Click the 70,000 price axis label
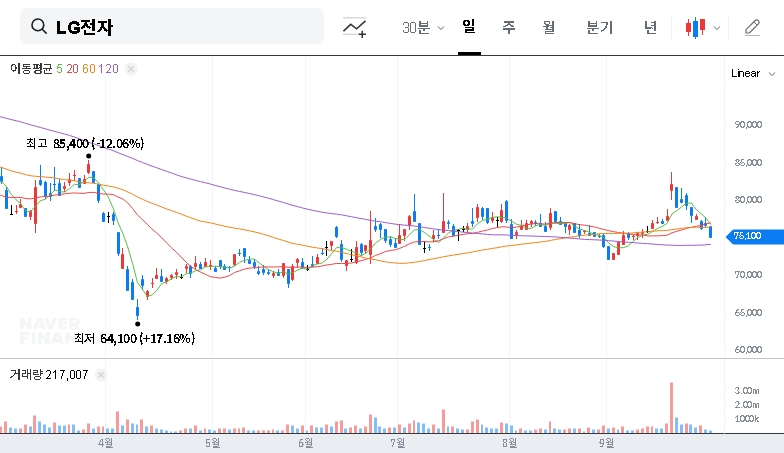The height and width of the screenshot is (453, 784). click(748, 274)
